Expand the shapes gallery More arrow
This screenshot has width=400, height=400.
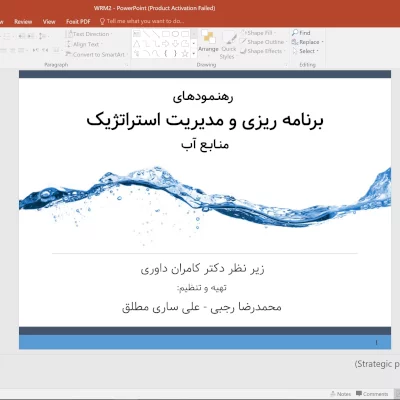pyautogui.click(x=194, y=53)
